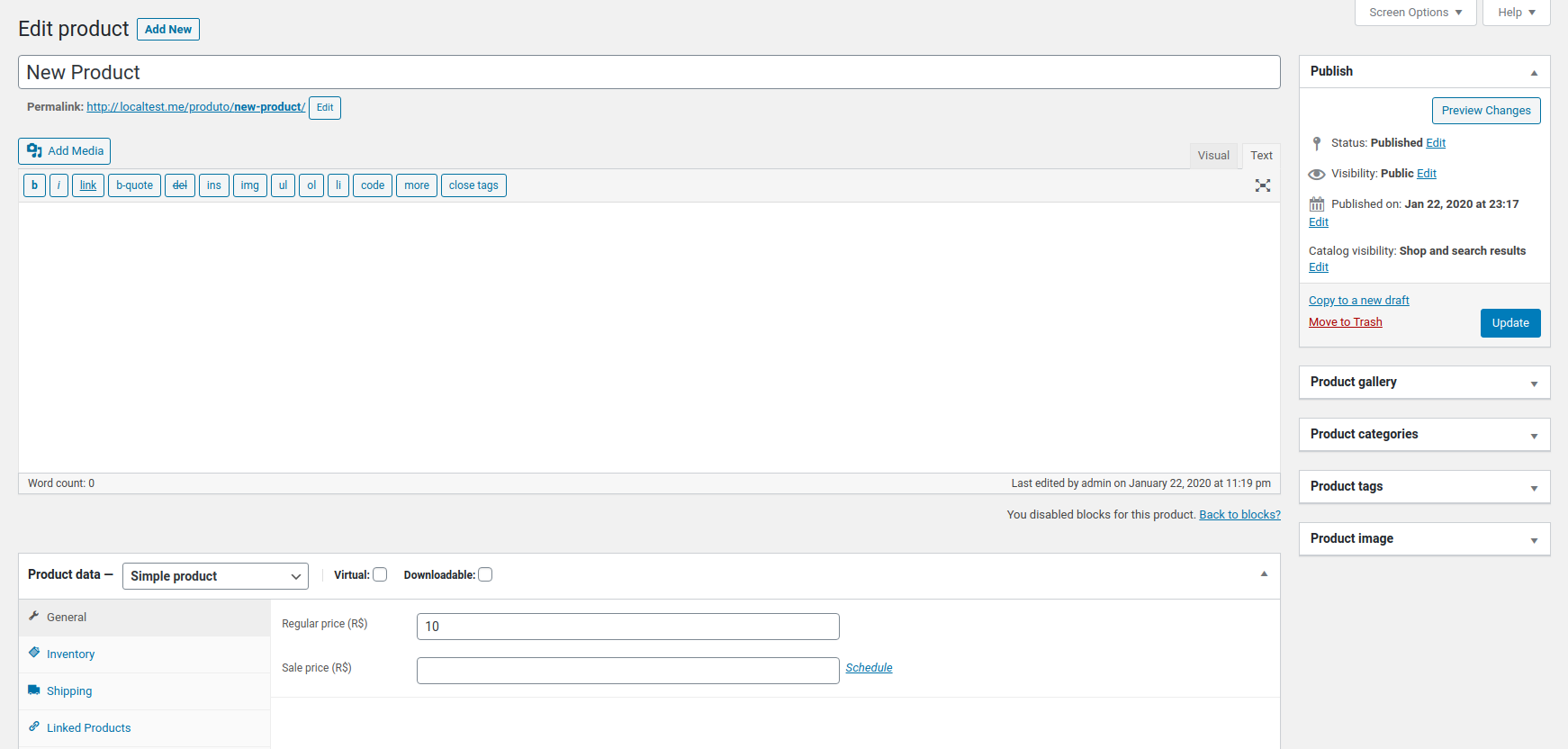Image resolution: width=1568 pixels, height=749 pixels.
Task: Edit the Public visibility setting
Action: click(1427, 174)
